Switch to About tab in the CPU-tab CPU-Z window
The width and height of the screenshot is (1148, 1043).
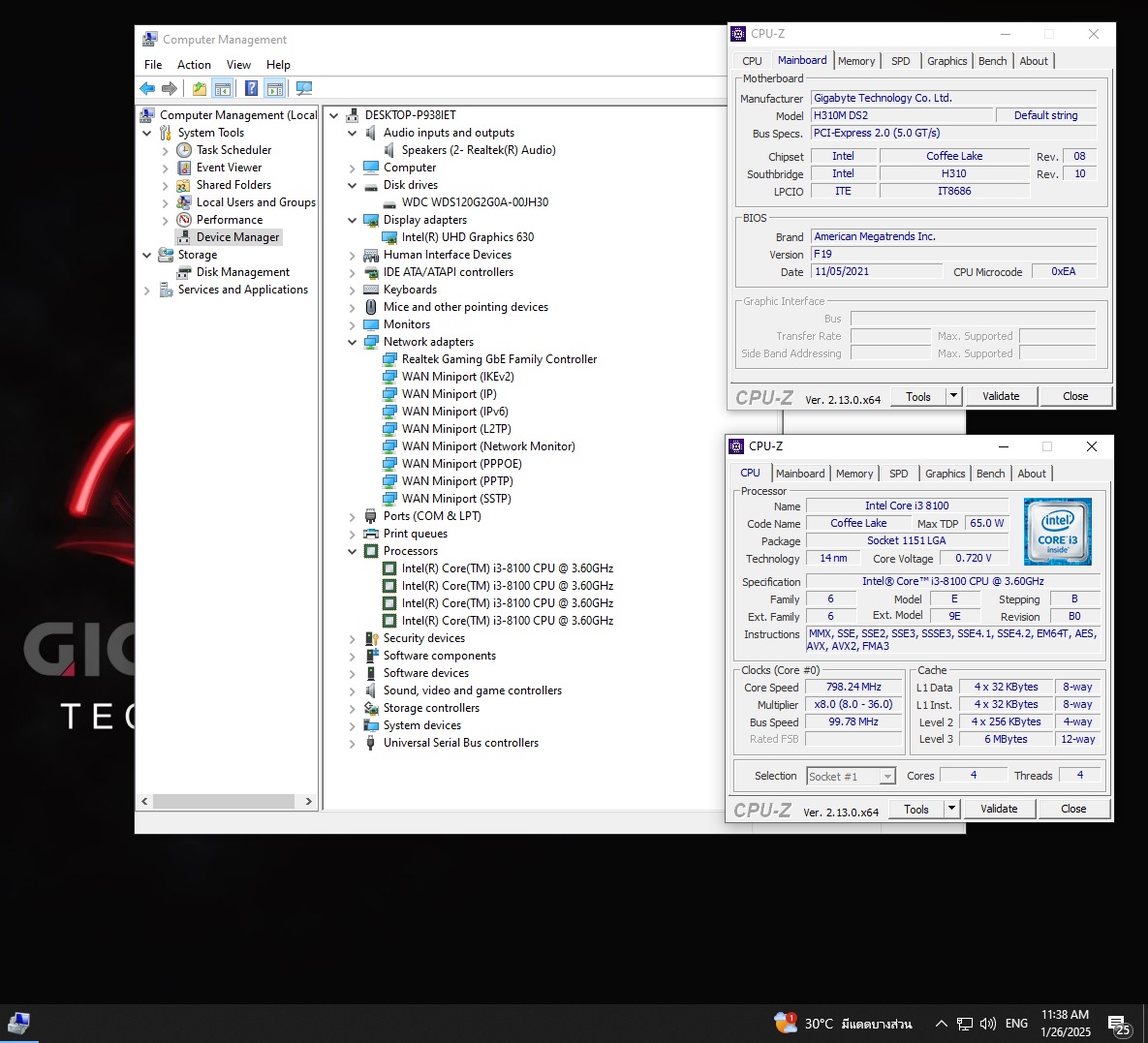pos(1032,474)
